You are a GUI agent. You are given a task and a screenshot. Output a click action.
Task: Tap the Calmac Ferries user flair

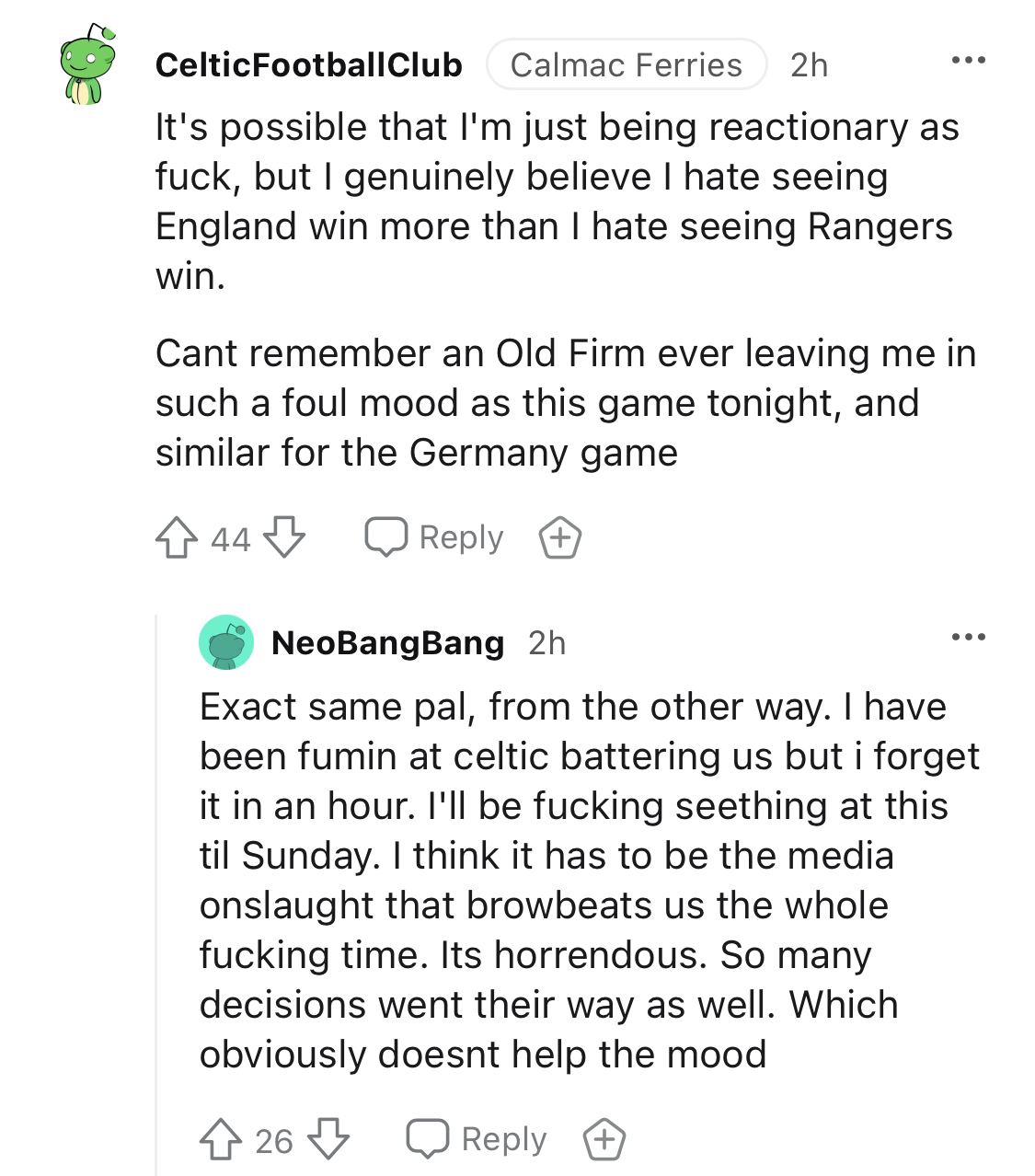tap(626, 65)
